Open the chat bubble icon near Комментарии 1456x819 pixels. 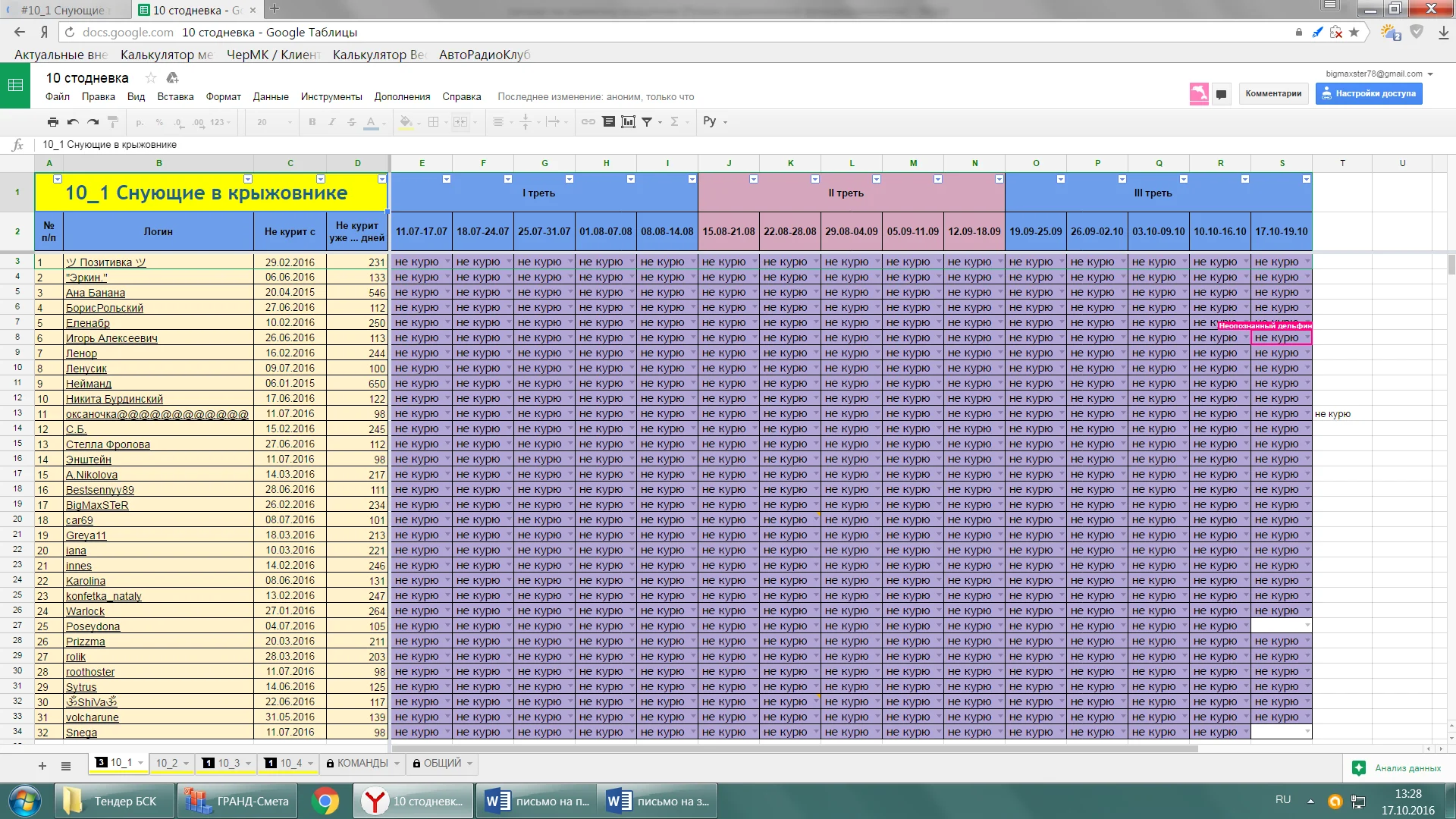(x=1221, y=94)
